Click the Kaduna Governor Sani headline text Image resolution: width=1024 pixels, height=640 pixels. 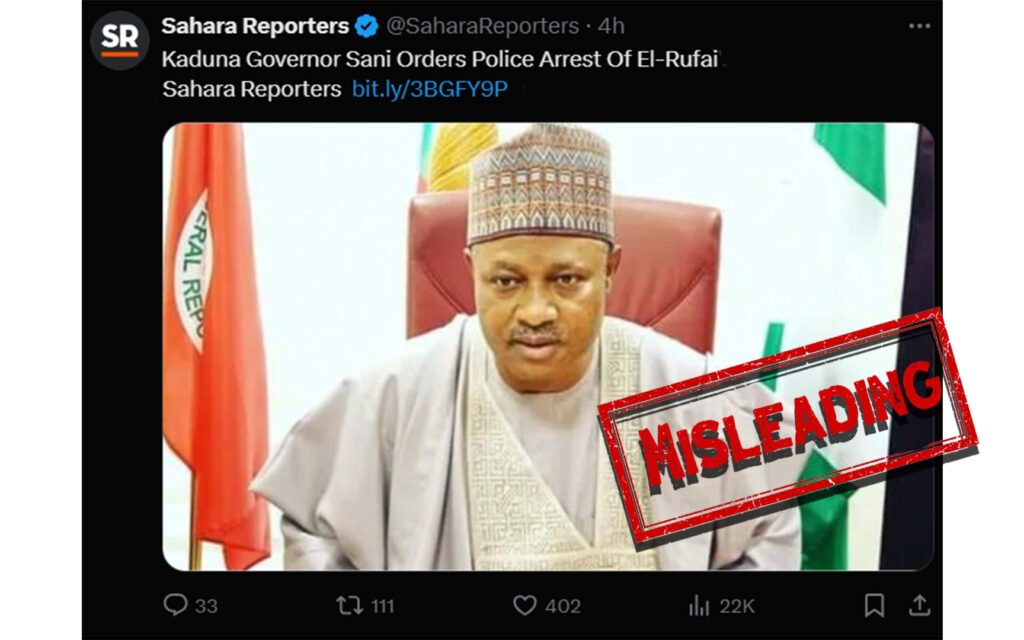[x=440, y=58]
